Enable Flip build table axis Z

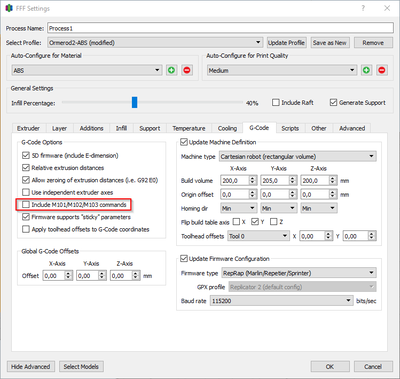pyautogui.click(x=274, y=222)
